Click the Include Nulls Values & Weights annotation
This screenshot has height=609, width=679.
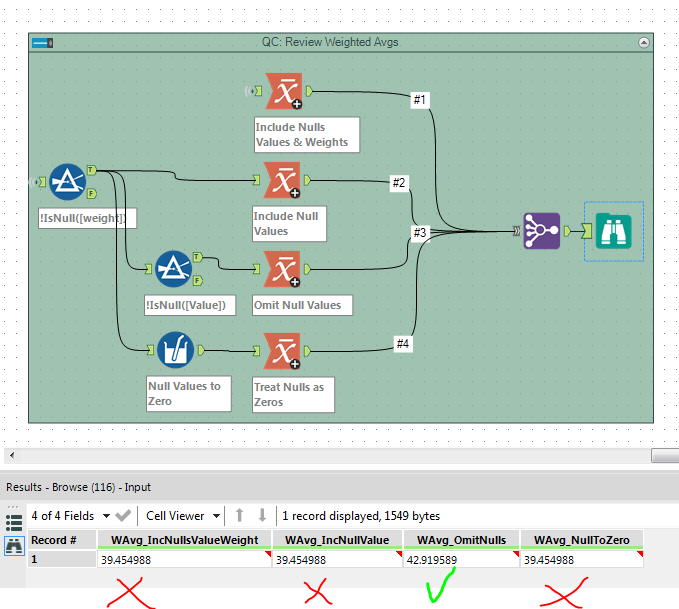click(x=307, y=135)
